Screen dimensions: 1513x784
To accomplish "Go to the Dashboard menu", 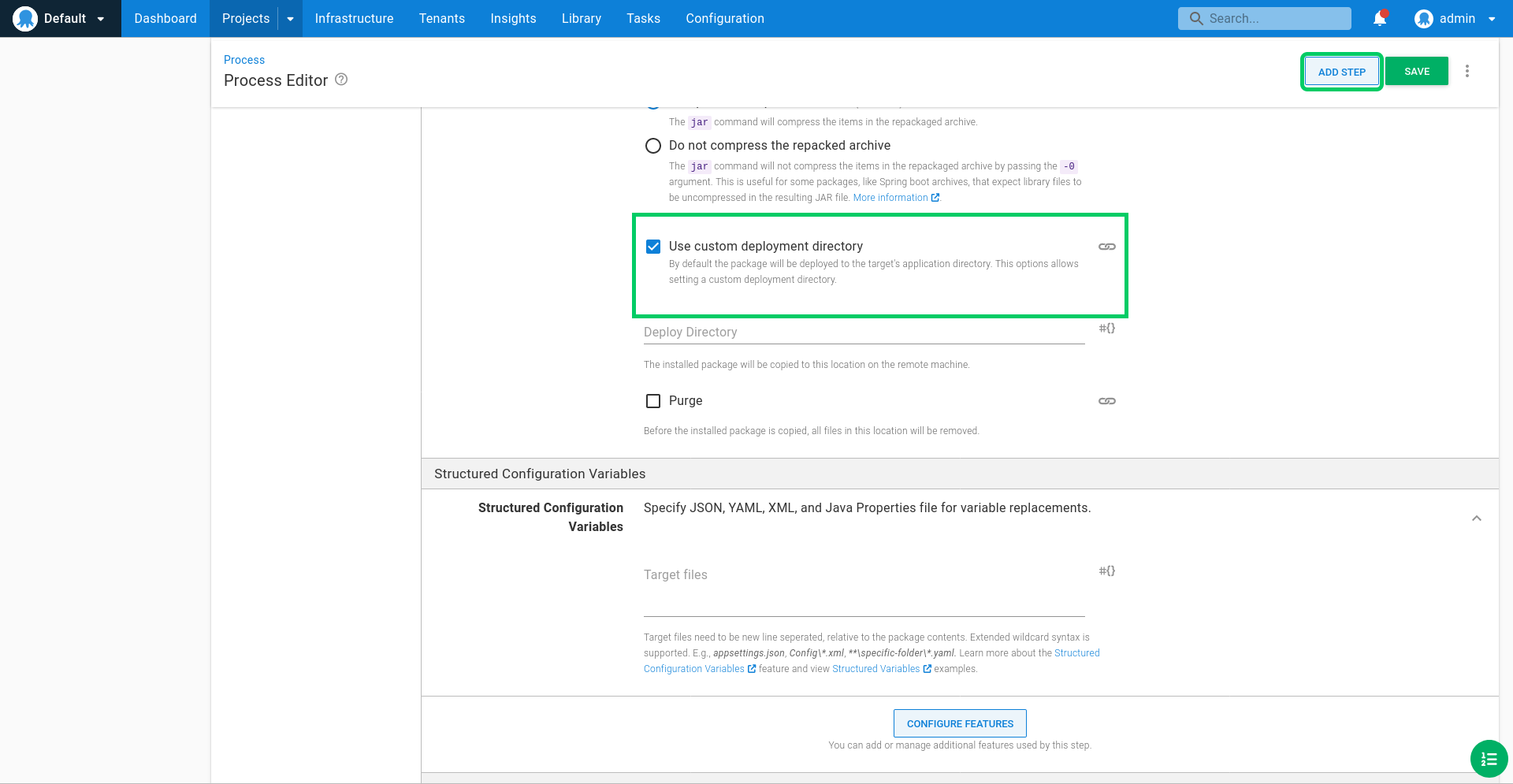I will [x=165, y=18].
